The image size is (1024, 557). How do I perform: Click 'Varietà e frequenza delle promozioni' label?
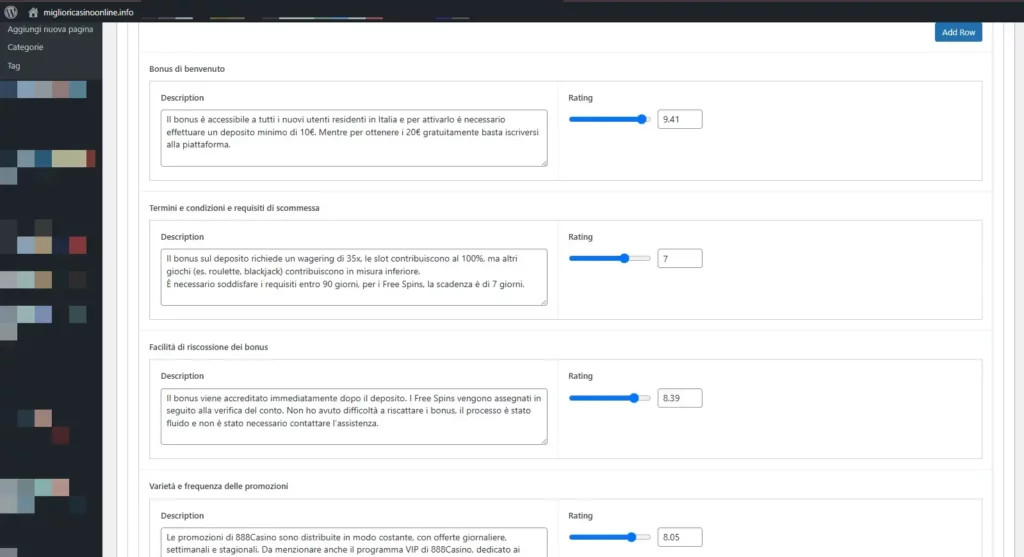coord(218,486)
